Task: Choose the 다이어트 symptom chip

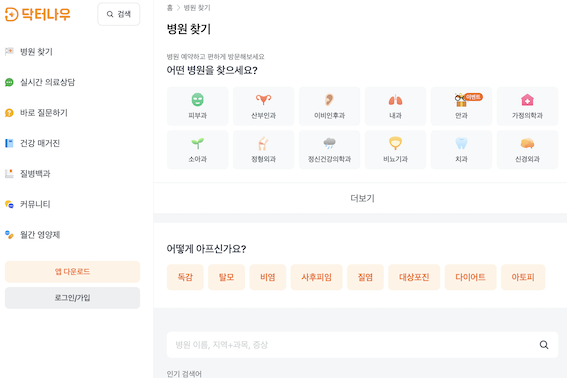Action: 470,277
